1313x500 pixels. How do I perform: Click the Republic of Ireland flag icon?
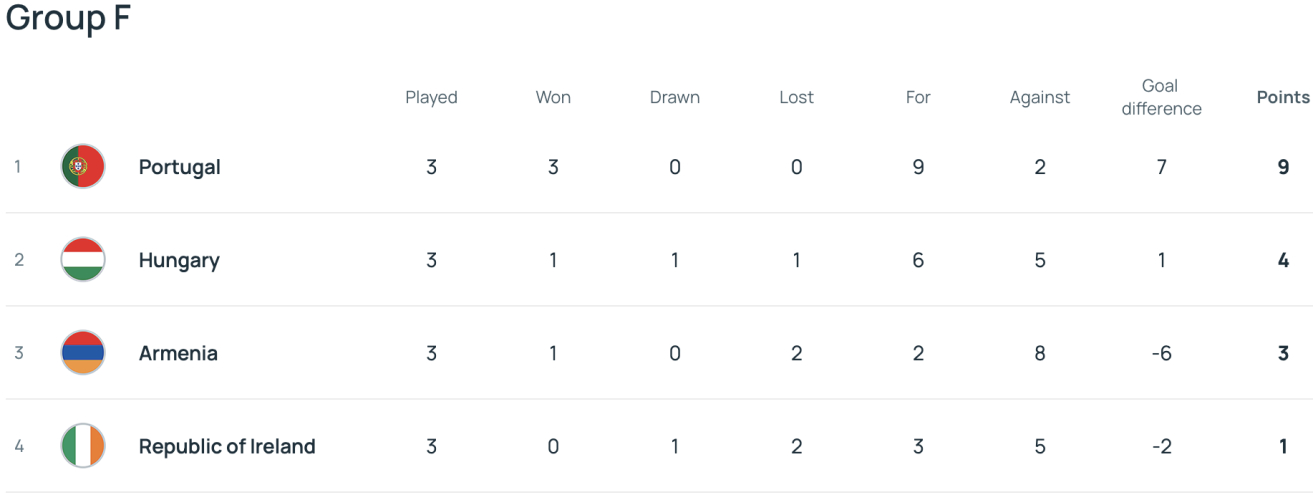coord(83,446)
